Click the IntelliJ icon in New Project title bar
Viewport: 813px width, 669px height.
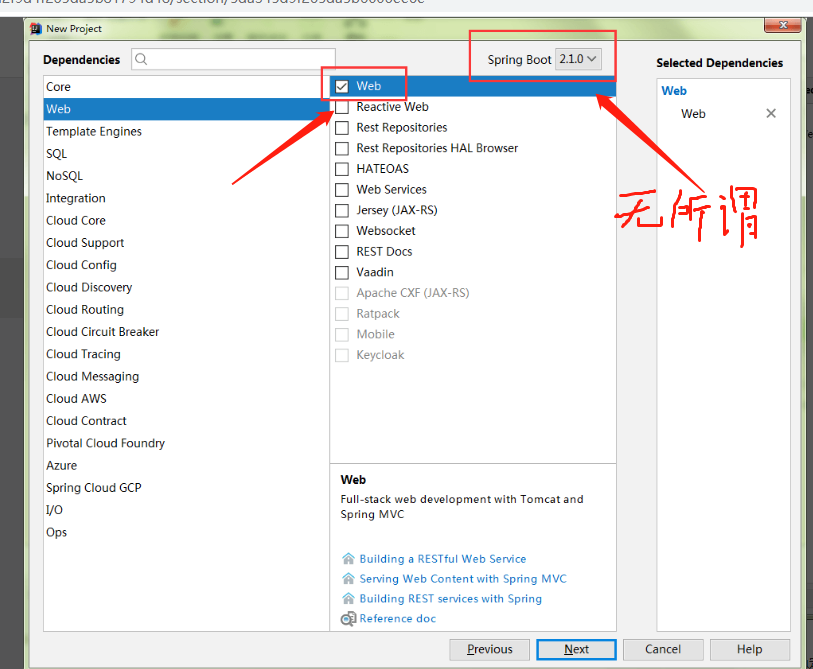(35, 29)
